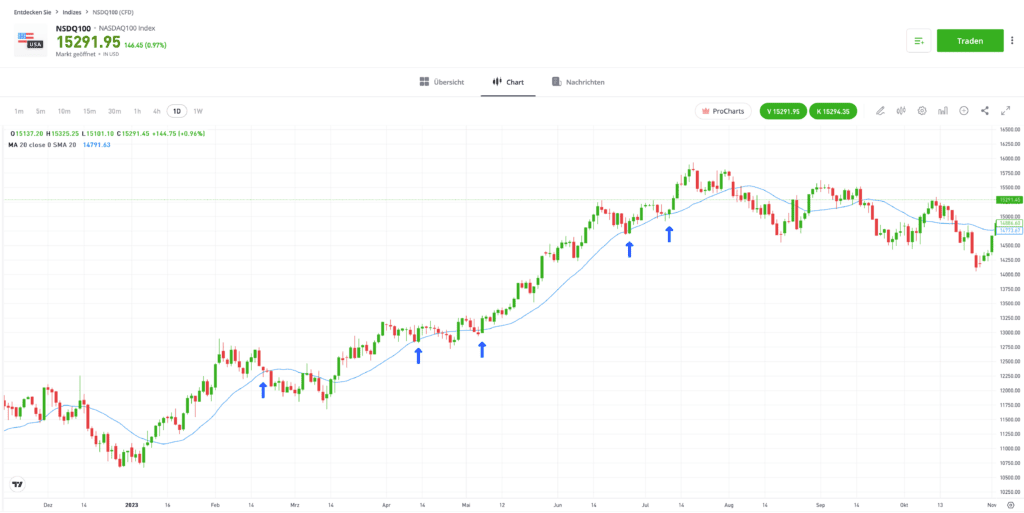Image resolution: width=1024 pixels, height=513 pixels.
Task: Click the 10250.00 price axis label
Action: [1010, 492]
